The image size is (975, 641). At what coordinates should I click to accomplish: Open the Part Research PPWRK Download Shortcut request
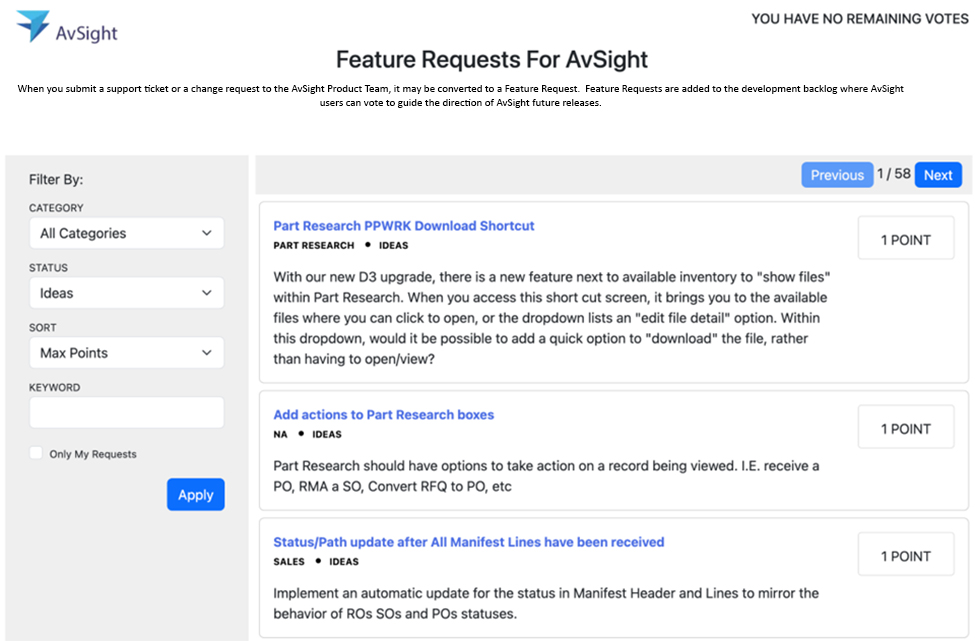coord(403,225)
